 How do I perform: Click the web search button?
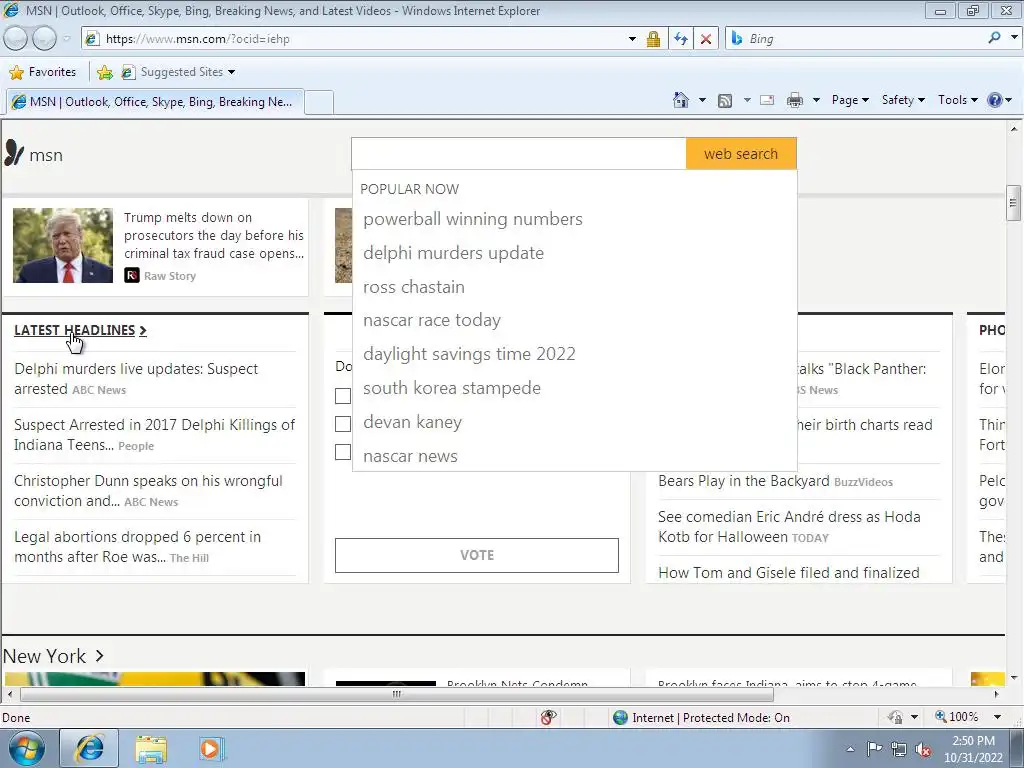point(741,153)
